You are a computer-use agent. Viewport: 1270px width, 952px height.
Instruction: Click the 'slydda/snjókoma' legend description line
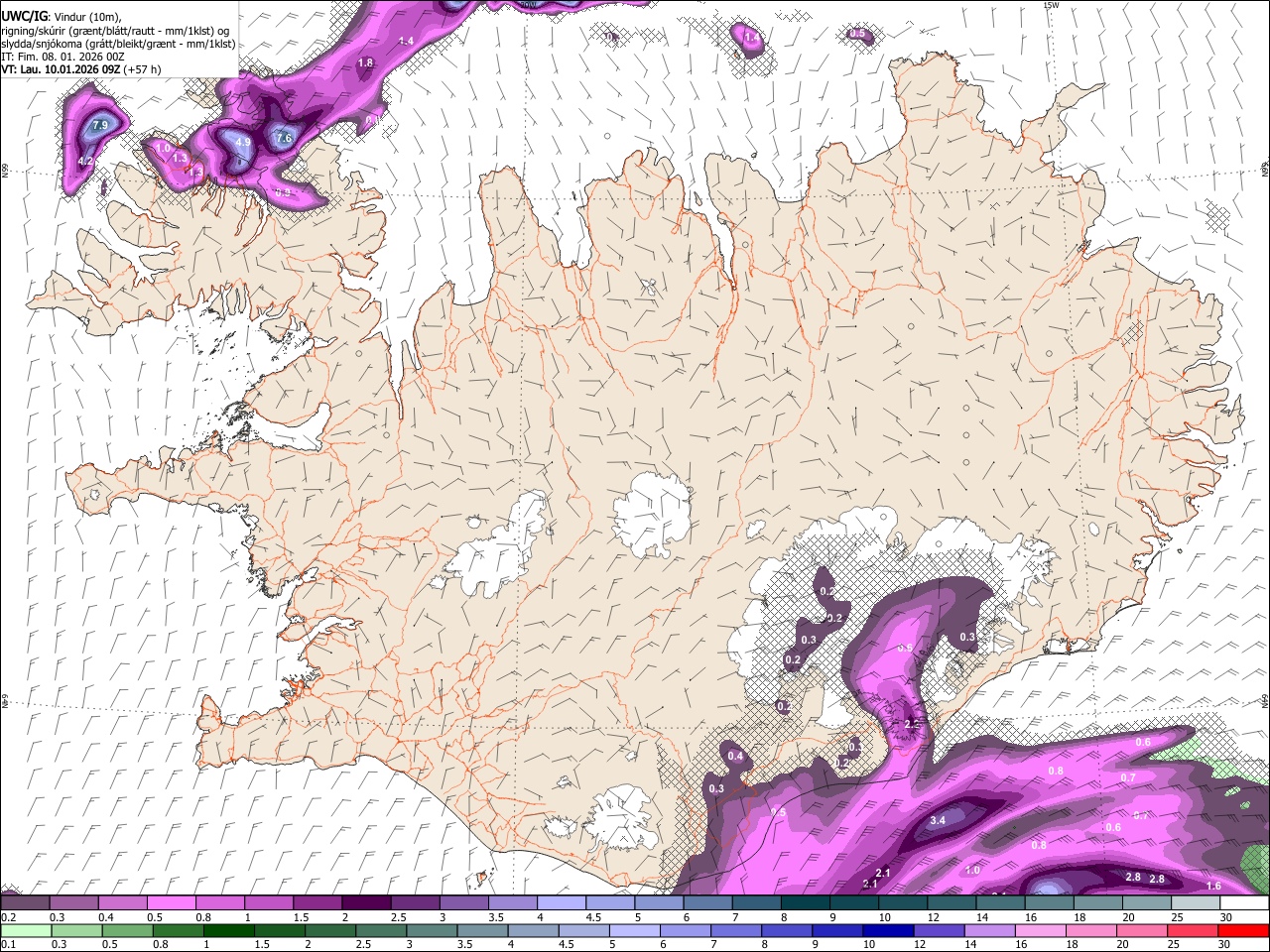pos(118,44)
